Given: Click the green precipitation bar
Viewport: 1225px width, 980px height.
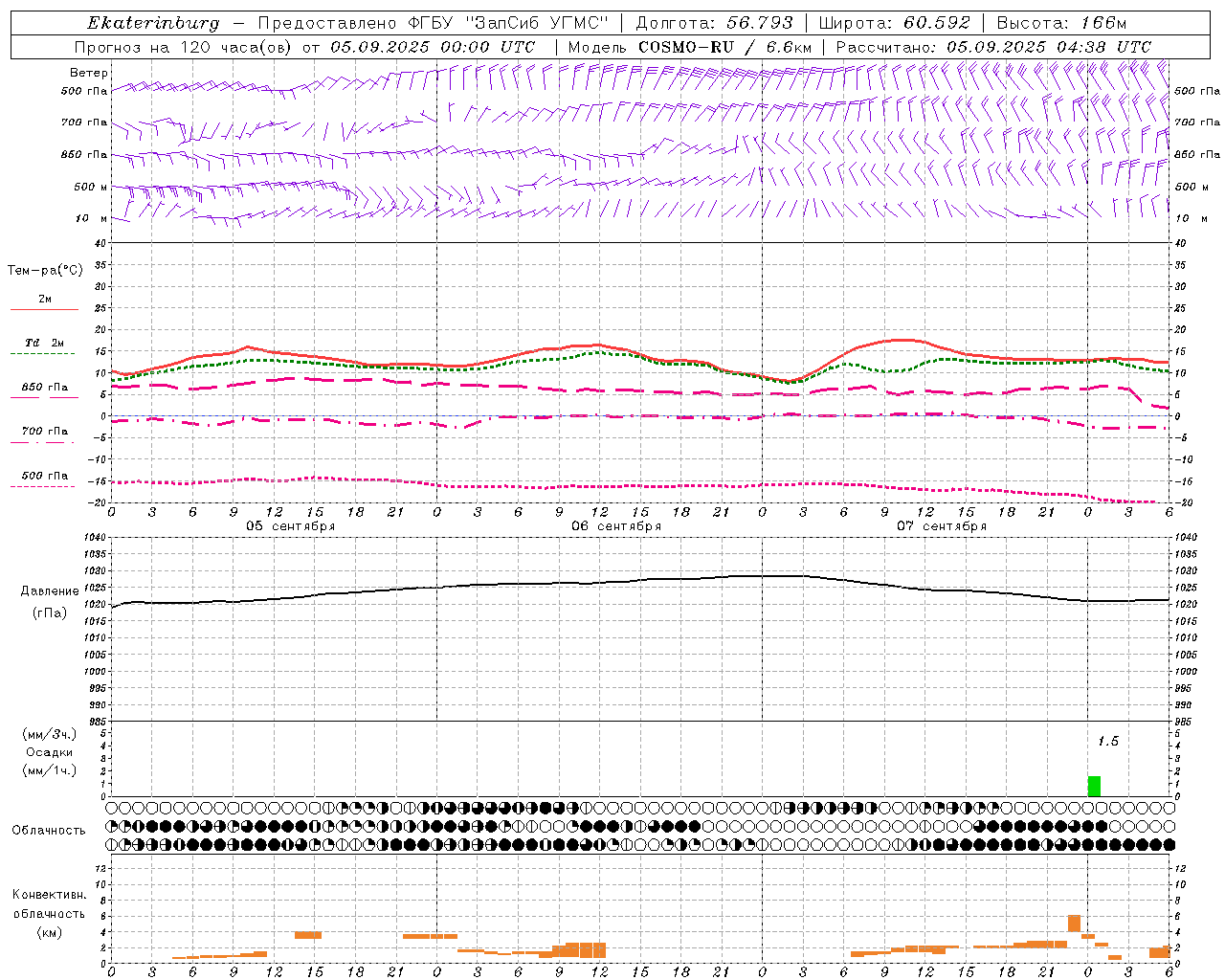Looking at the screenshot, I should 1094,786.
